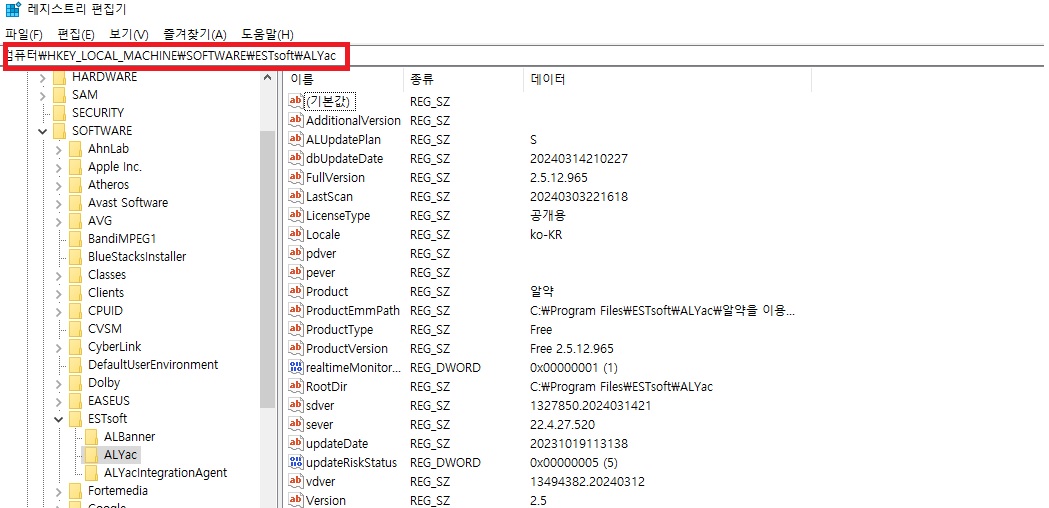Viewport: 1049px width, 508px height.
Task: Select the EASEUS tree key
Action: pyautogui.click(x=108, y=401)
